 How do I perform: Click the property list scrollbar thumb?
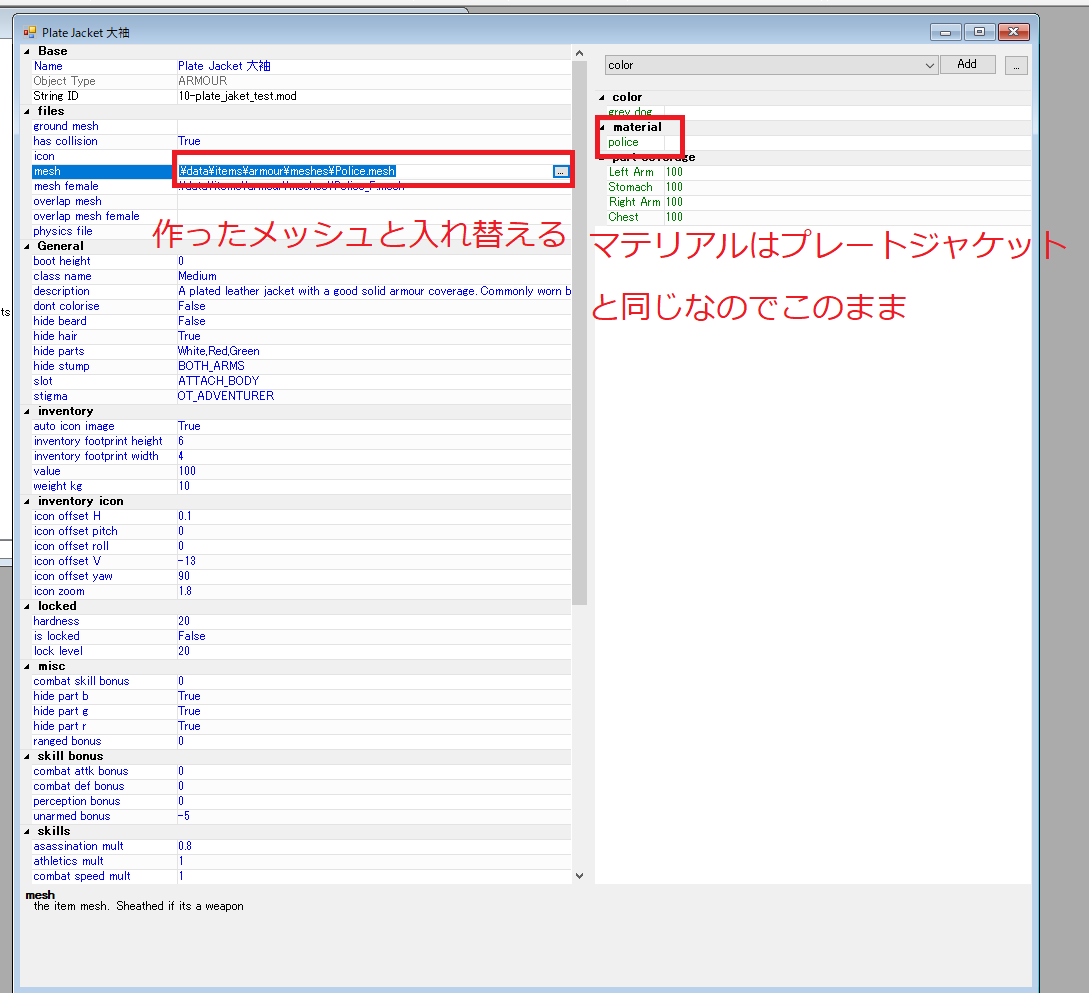[x=579, y=333]
